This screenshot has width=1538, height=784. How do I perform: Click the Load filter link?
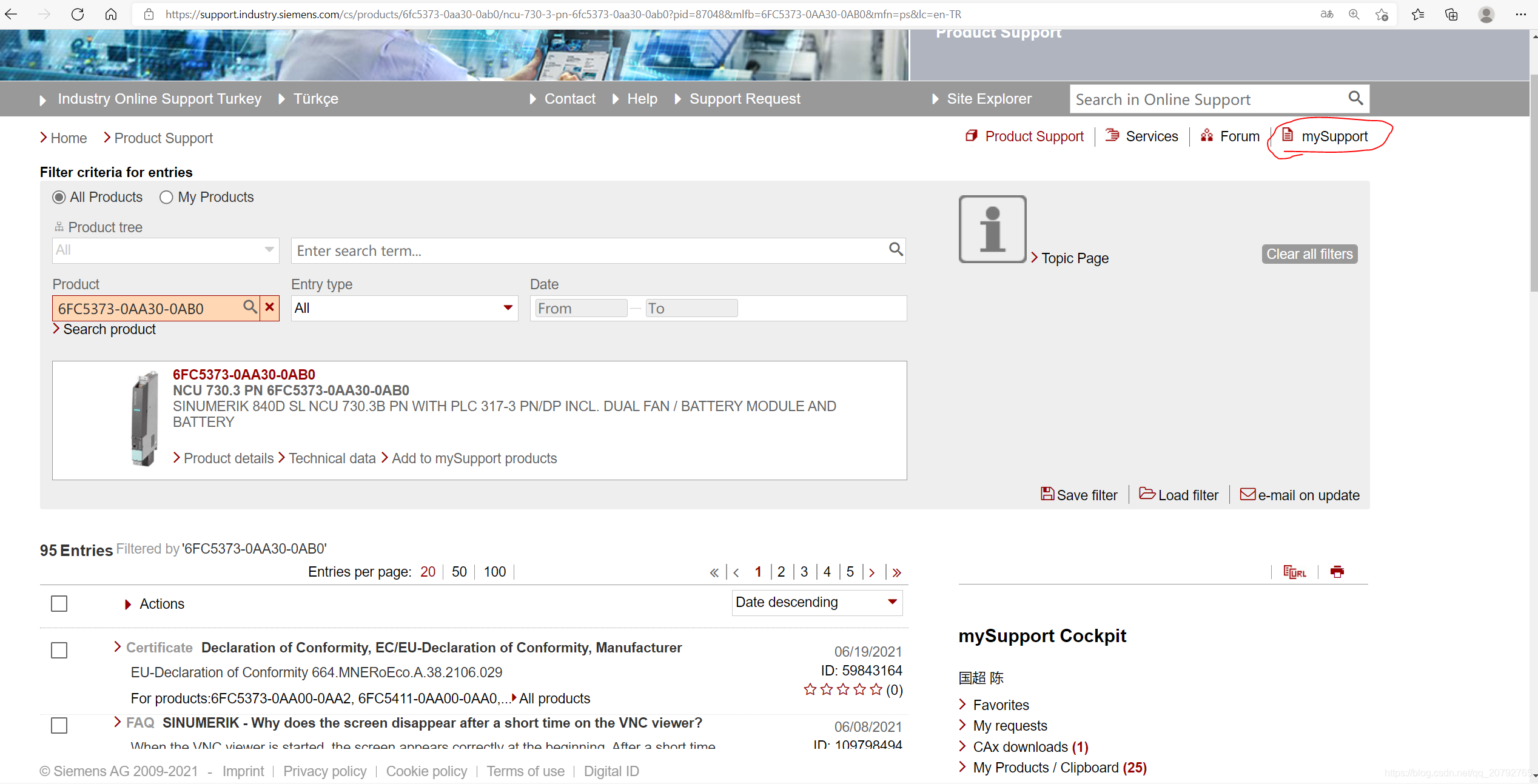[1178, 495]
